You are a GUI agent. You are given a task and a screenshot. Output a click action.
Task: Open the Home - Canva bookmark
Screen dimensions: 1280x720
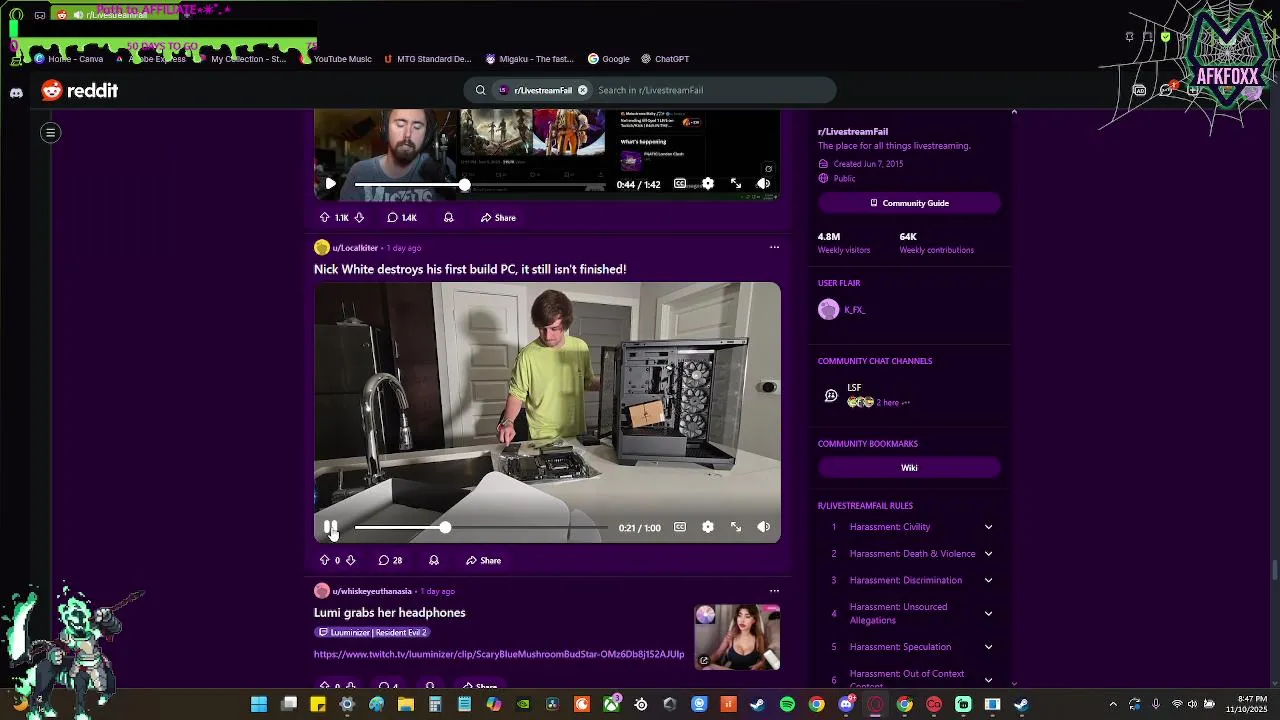pyautogui.click(x=69, y=59)
